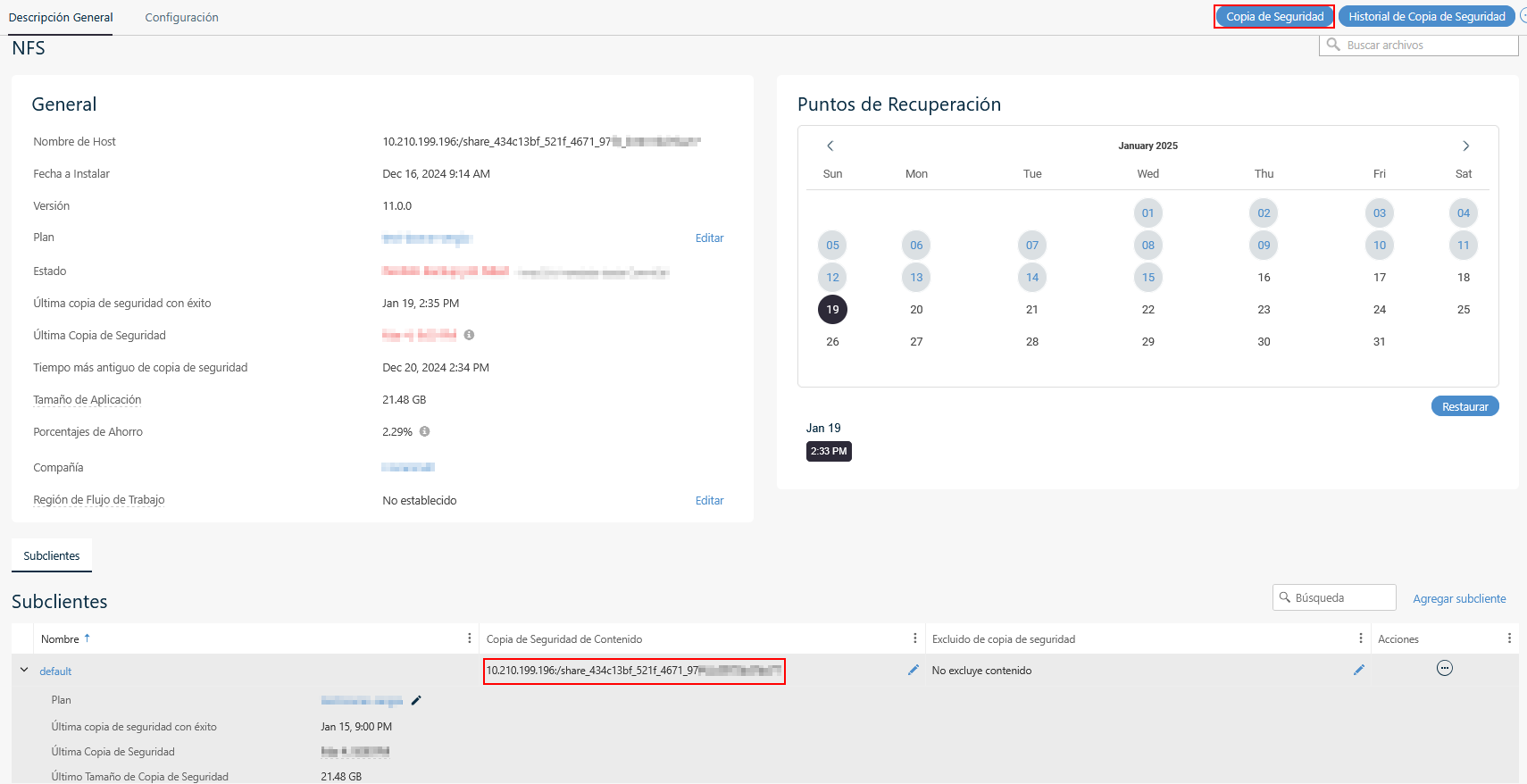Click No excluye contenido cell
Screen dimensions: 1527x784
pos(981,671)
